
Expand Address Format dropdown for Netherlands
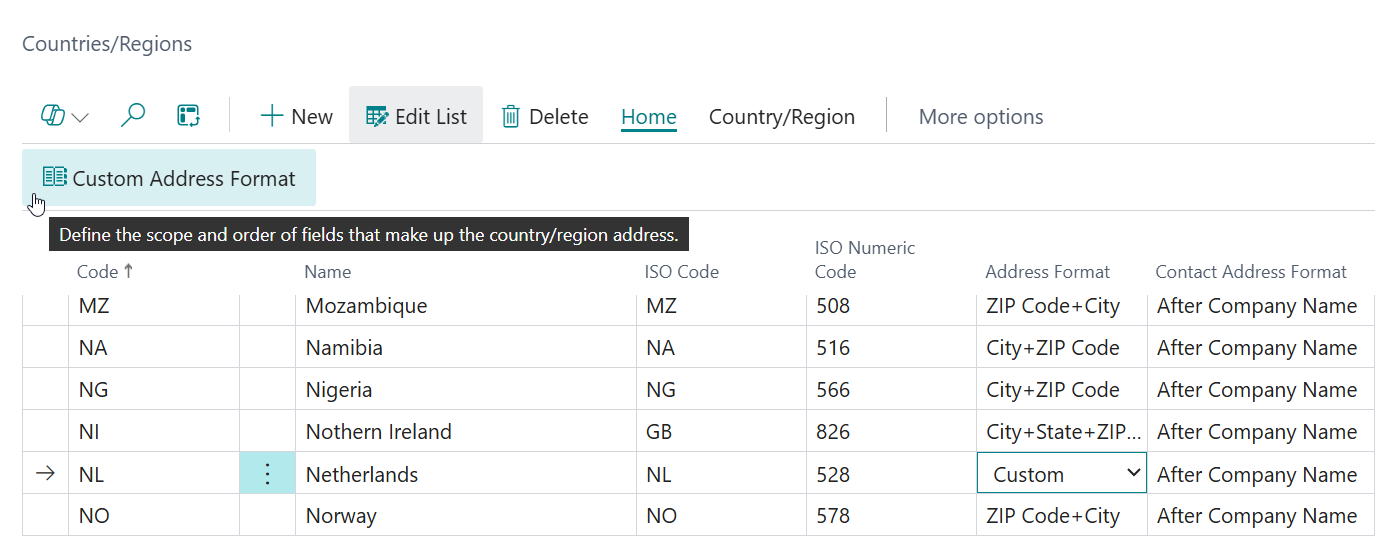(x=1133, y=473)
